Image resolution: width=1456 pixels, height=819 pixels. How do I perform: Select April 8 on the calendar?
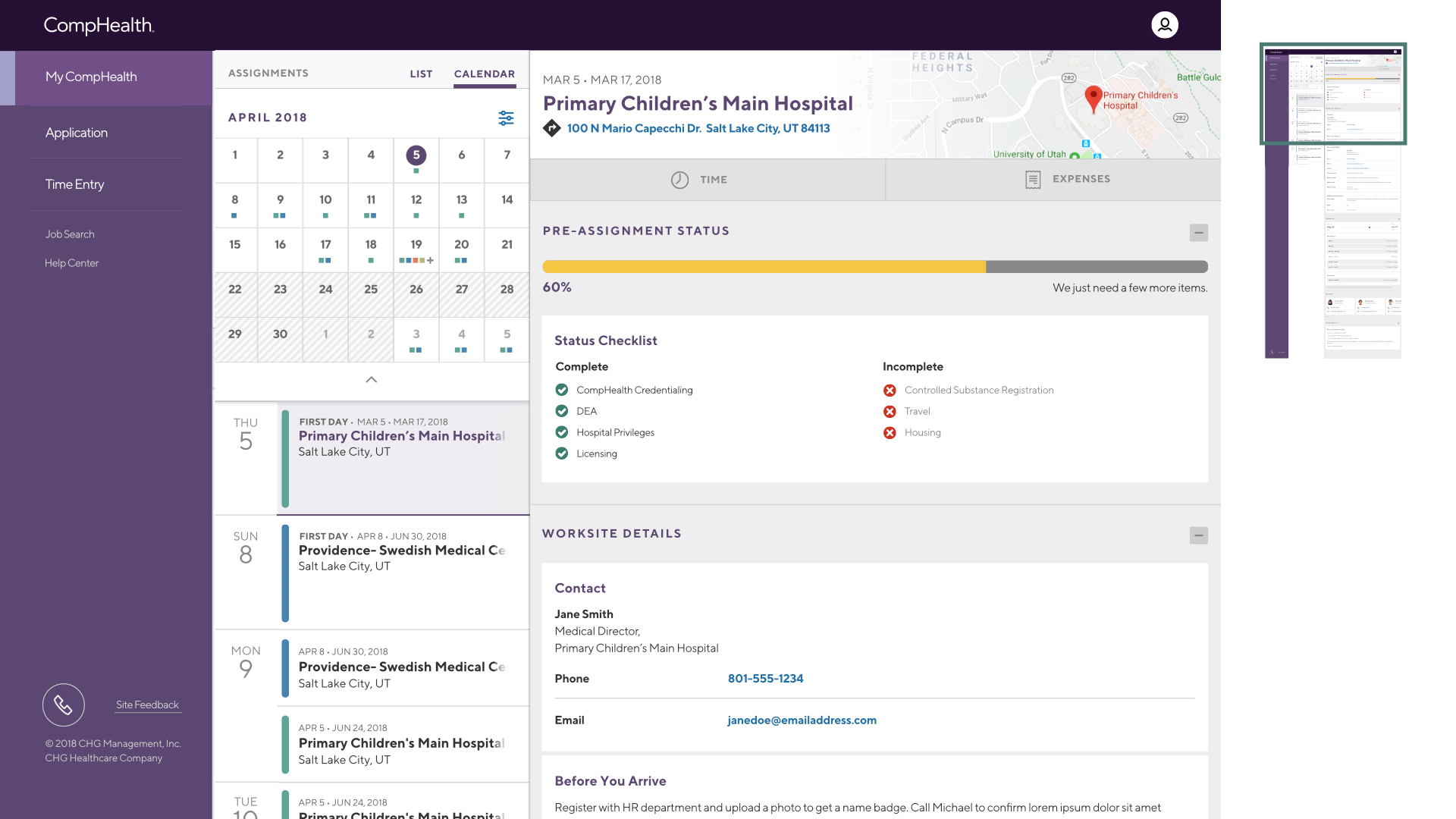pyautogui.click(x=235, y=205)
